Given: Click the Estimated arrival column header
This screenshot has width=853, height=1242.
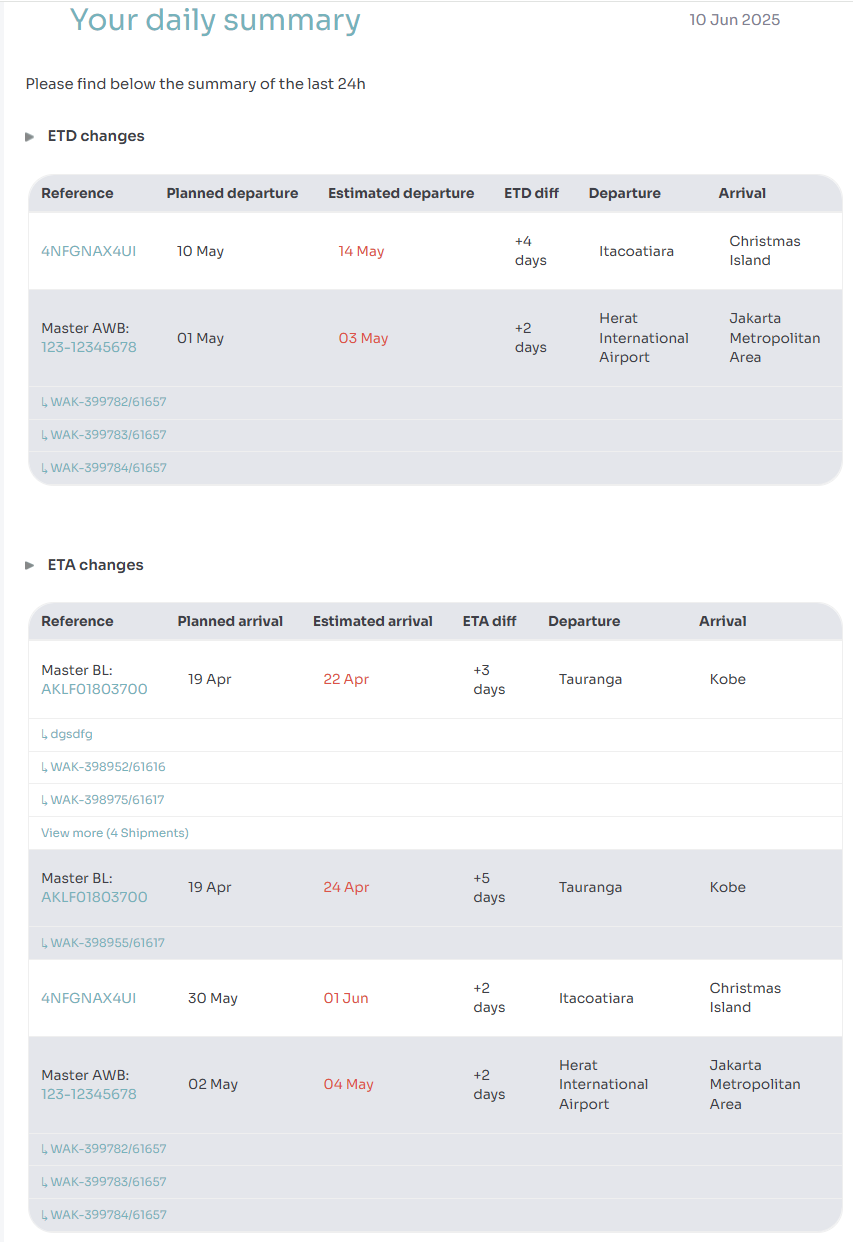Looking at the screenshot, I should (x=373, y=621).
